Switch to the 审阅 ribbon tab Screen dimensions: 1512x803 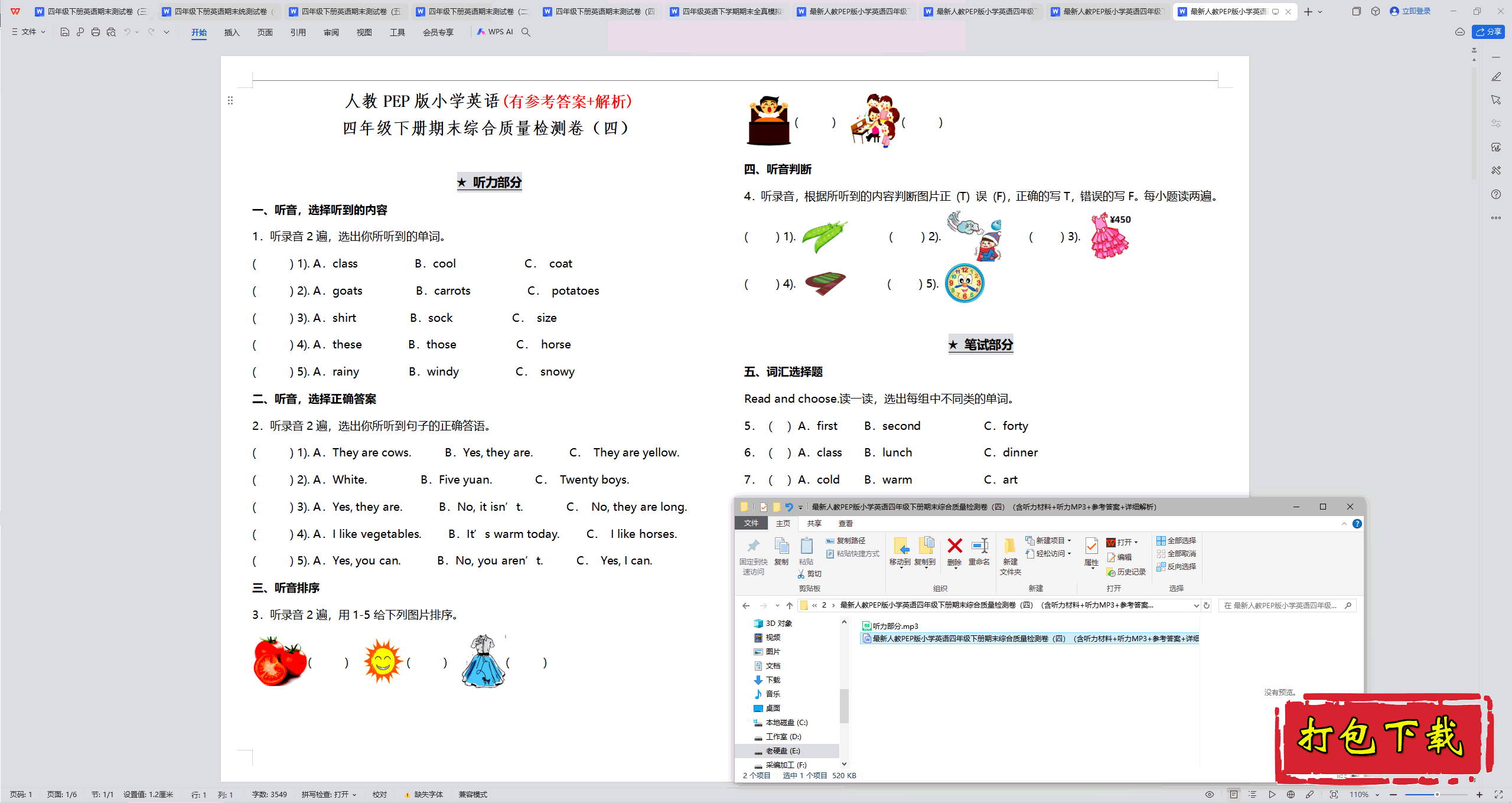(x=331, y=32)
